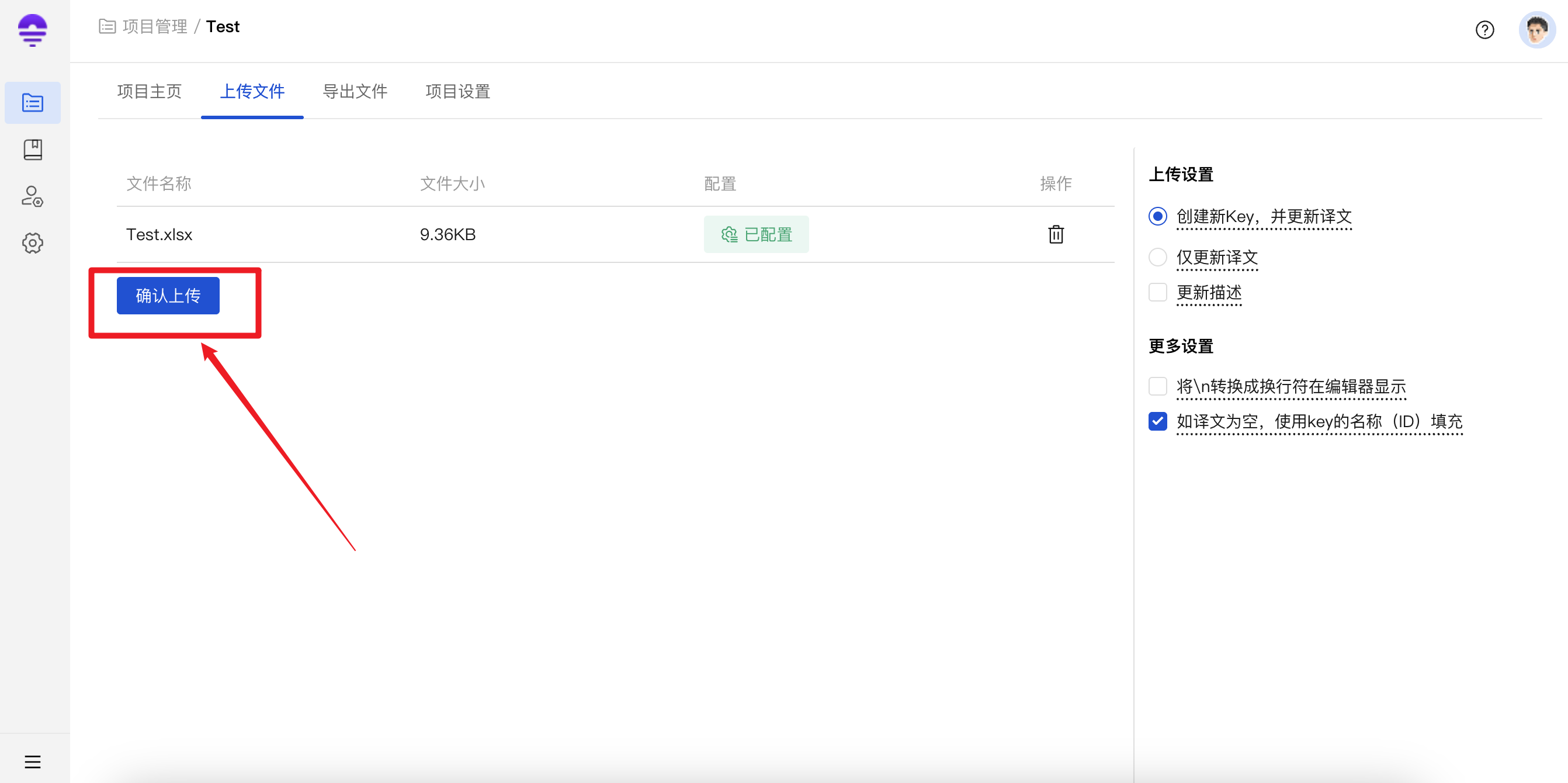1568x783 pixels.
Task: Open the settings gear sidebar icon
Action: click(x=33, y=243)
